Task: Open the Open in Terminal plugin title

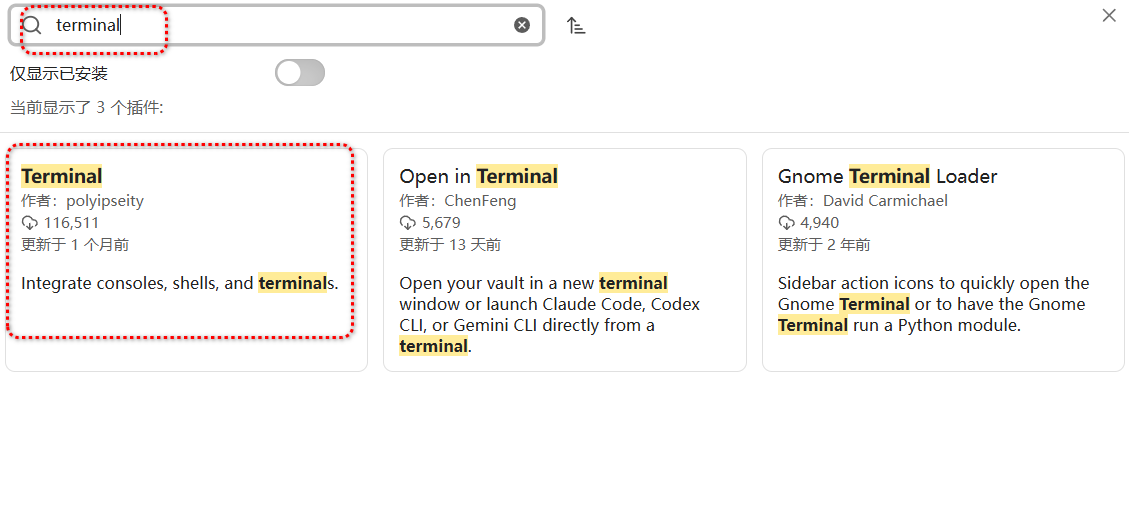Action: tap(478, 177)
